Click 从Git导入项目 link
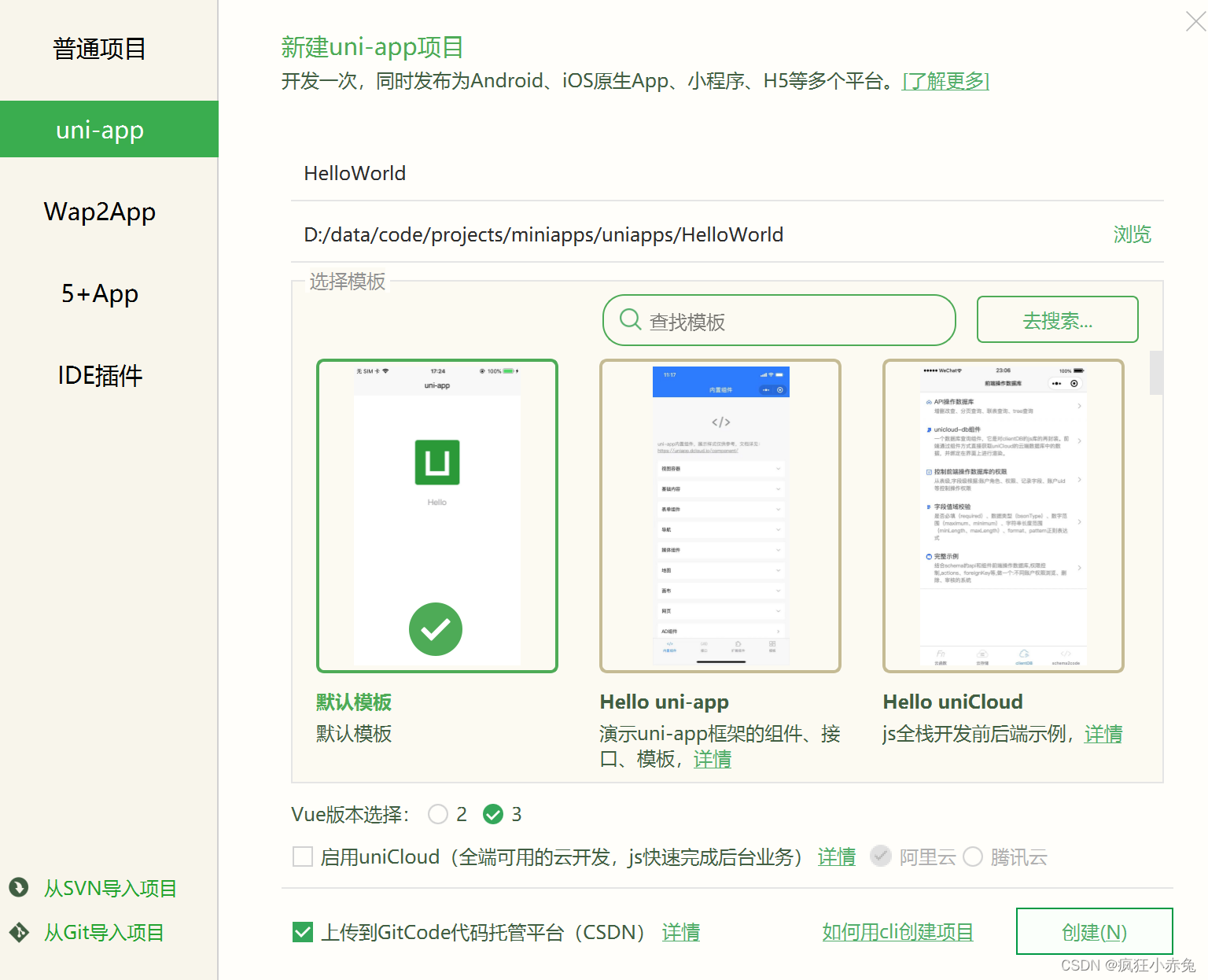The height and width of the screenshot is (980, 1208). tap(104, 932)
